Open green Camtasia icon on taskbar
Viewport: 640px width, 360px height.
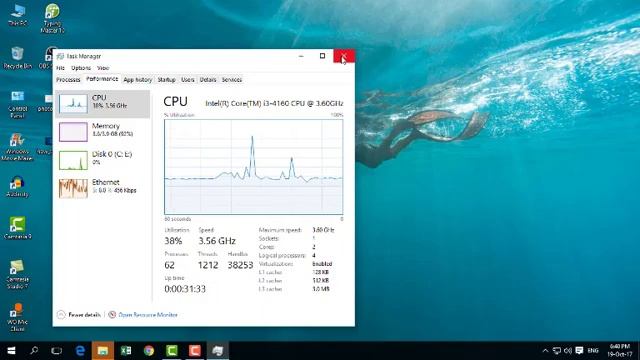pyautogui.click(x=172, y=351)
